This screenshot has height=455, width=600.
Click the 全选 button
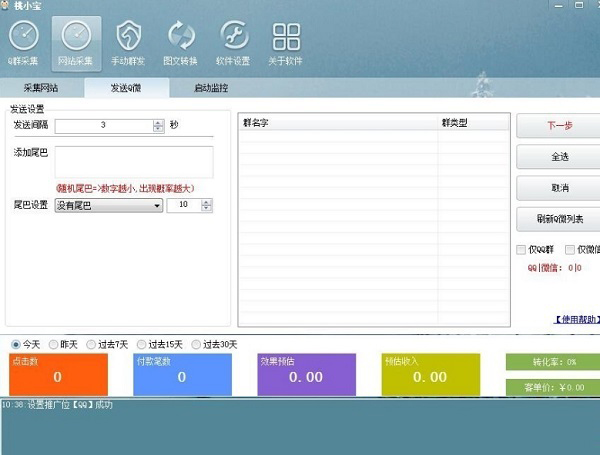click(x=559, y=157)
